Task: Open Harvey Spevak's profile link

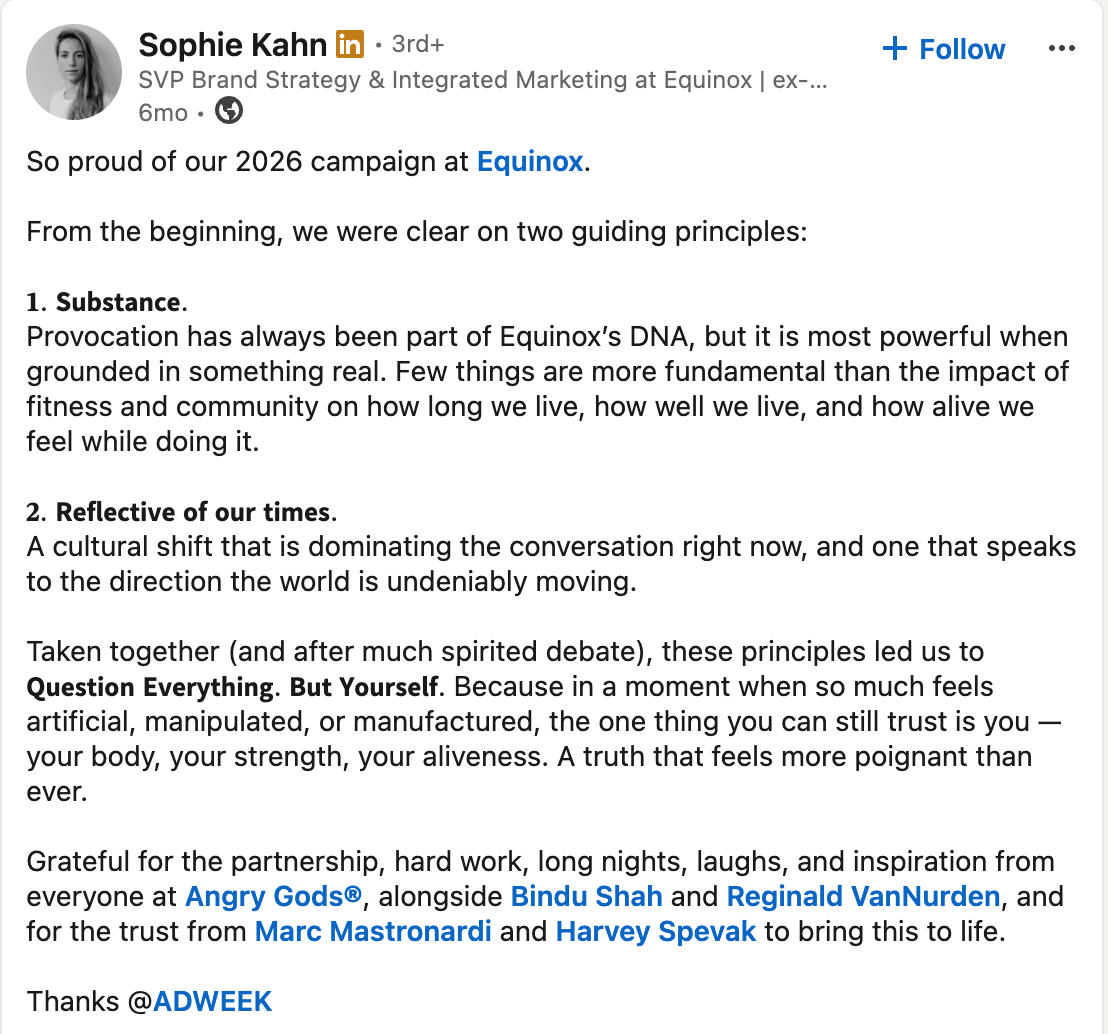Action: [x=656, y=932]
